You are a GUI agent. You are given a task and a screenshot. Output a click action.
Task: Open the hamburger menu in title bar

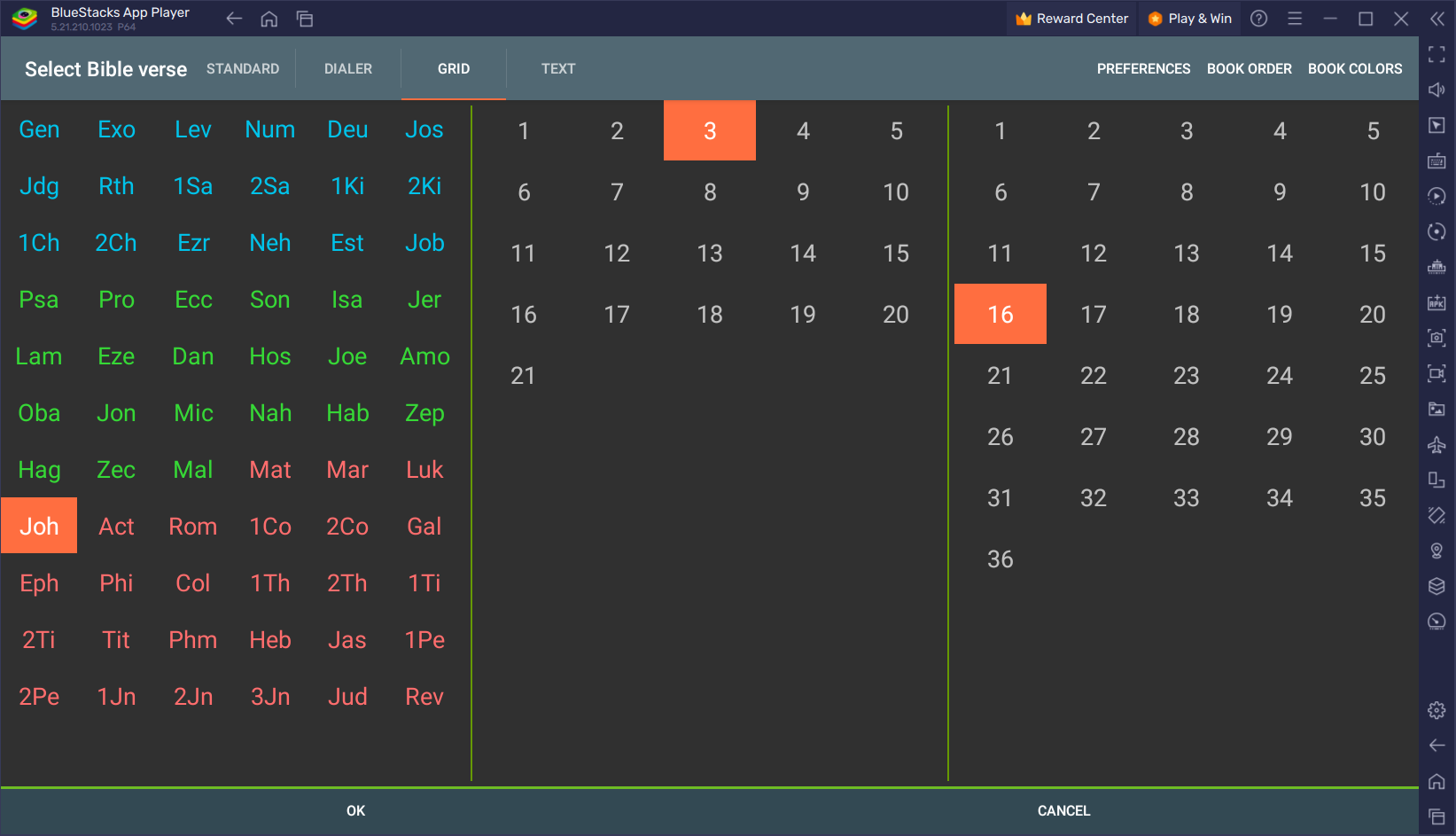[x=1295, y=19]
